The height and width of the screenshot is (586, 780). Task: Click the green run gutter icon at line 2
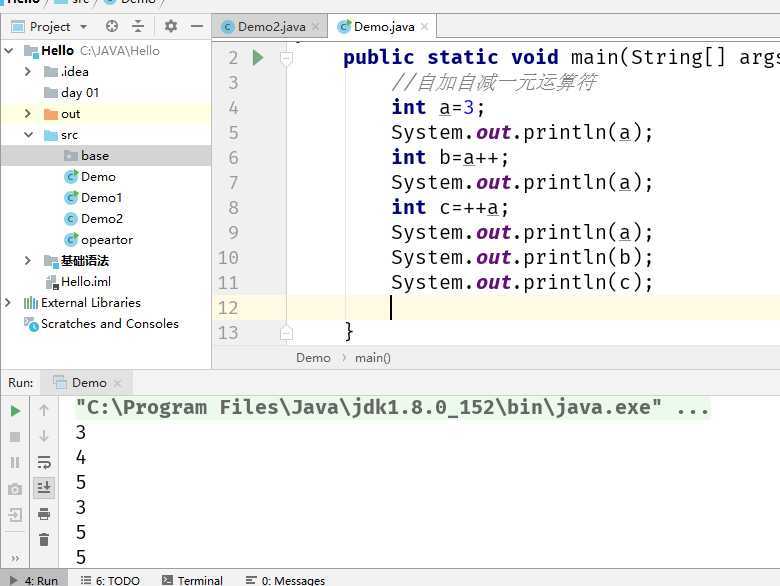pyautogui.click(x=258, y=58)
